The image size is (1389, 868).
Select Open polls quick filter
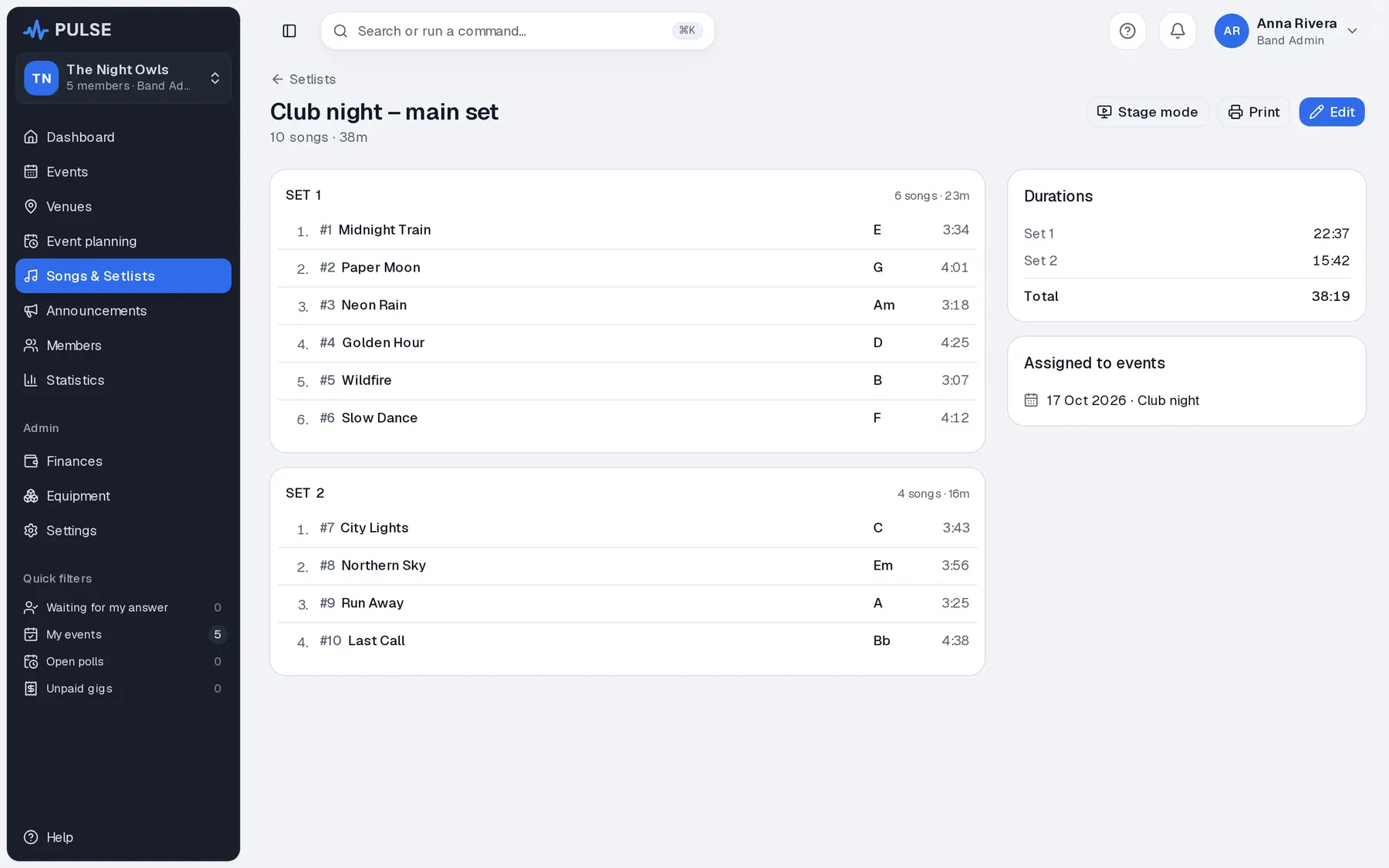123,661
